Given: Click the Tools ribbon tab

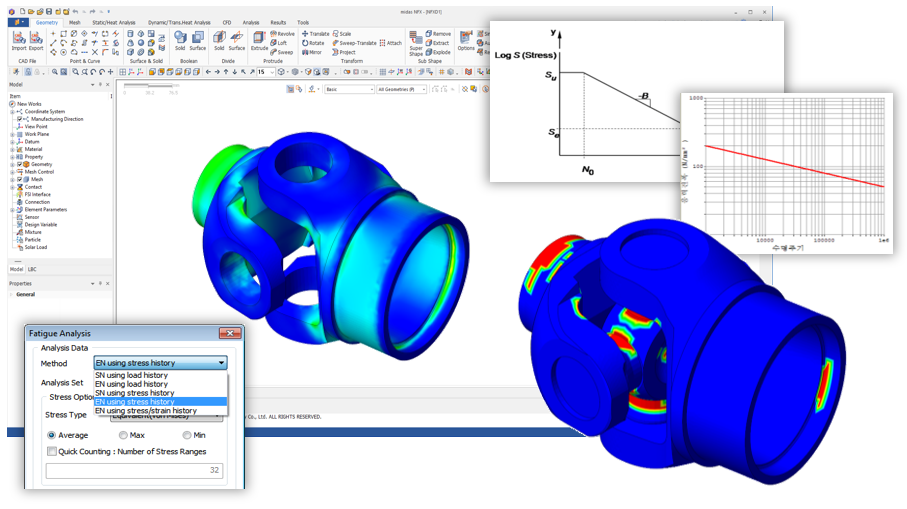Looking at the screenshot, I should tap(303, 23).
